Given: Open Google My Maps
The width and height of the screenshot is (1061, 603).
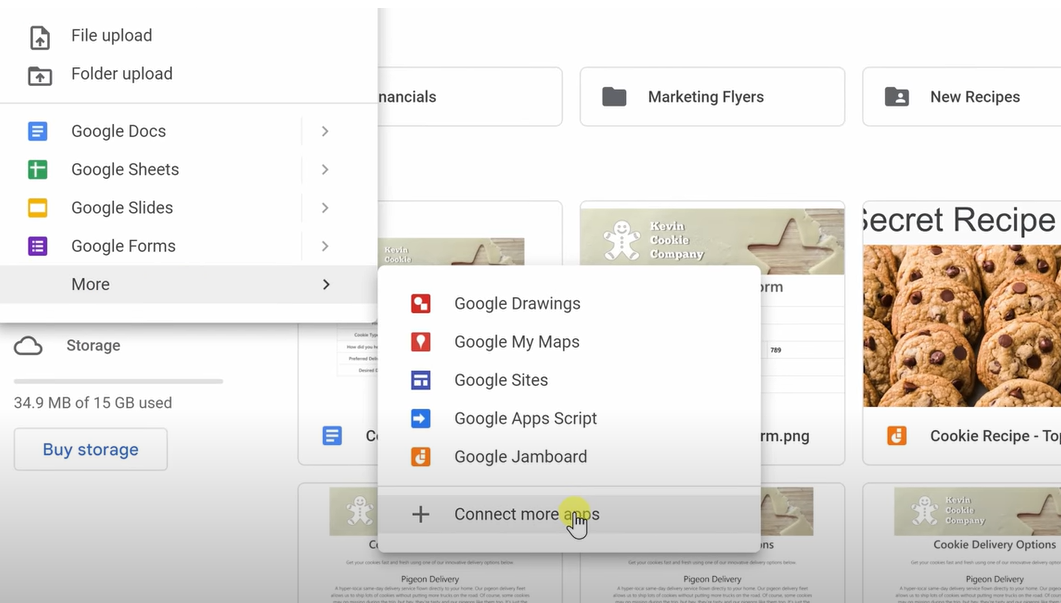Looking at the screenshot, I should click(x=517, y=341).
